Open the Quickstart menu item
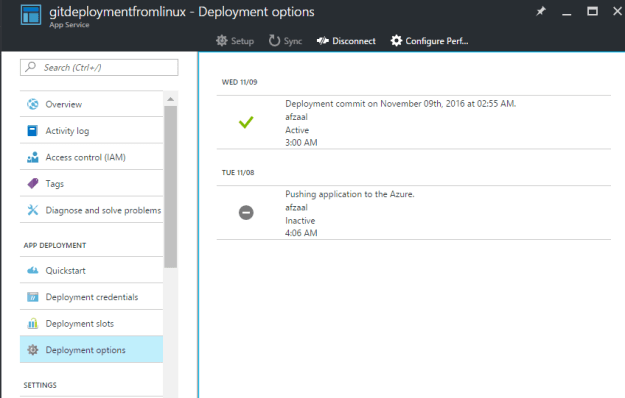The width and height of the screenshot is (625, 398). pyautogui.click(x=91, y=271)
